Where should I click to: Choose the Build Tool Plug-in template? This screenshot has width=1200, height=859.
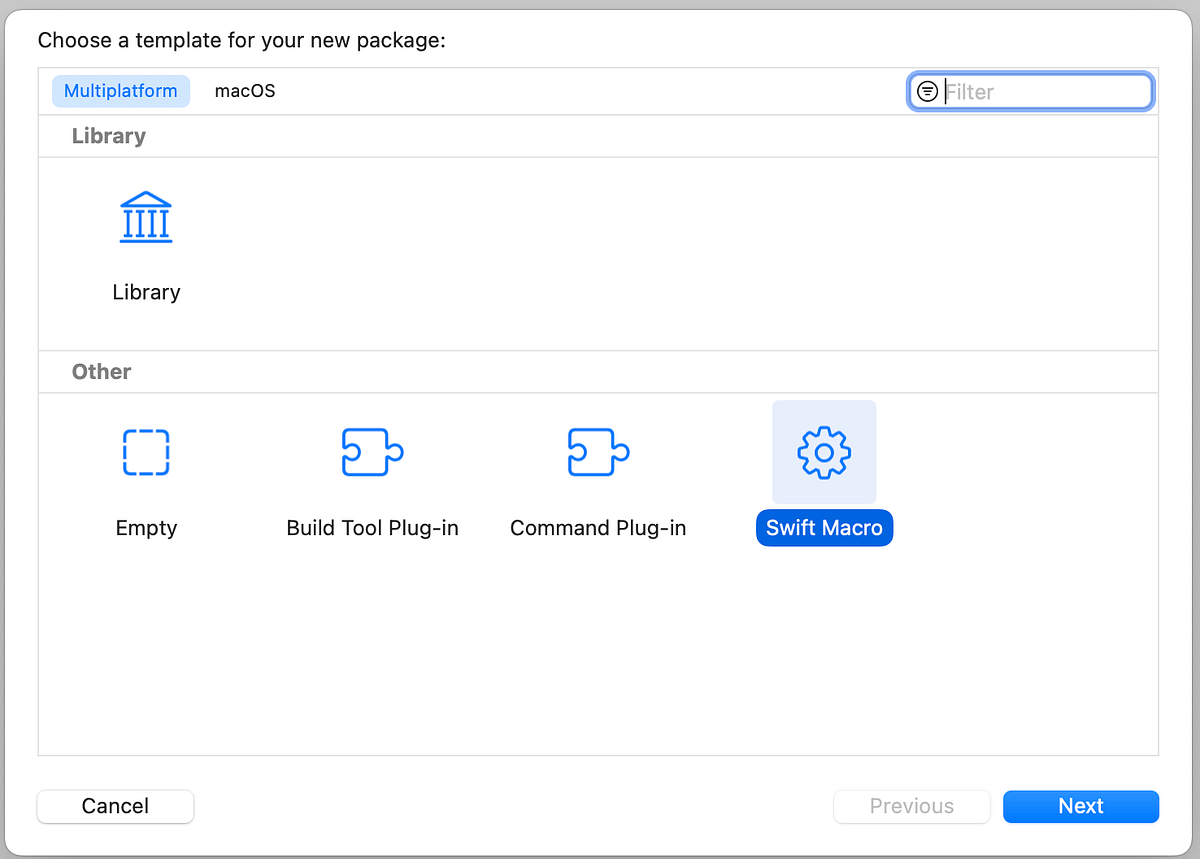(x=372, y=452)
